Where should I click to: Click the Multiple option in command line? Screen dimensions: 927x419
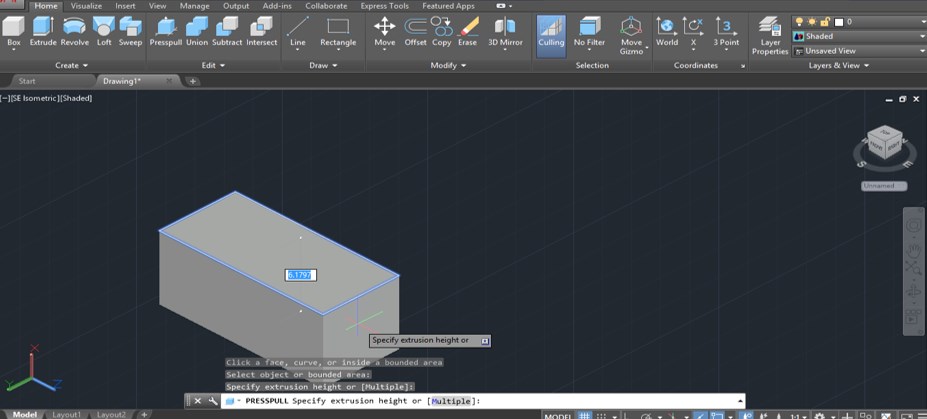click(452, 400)
